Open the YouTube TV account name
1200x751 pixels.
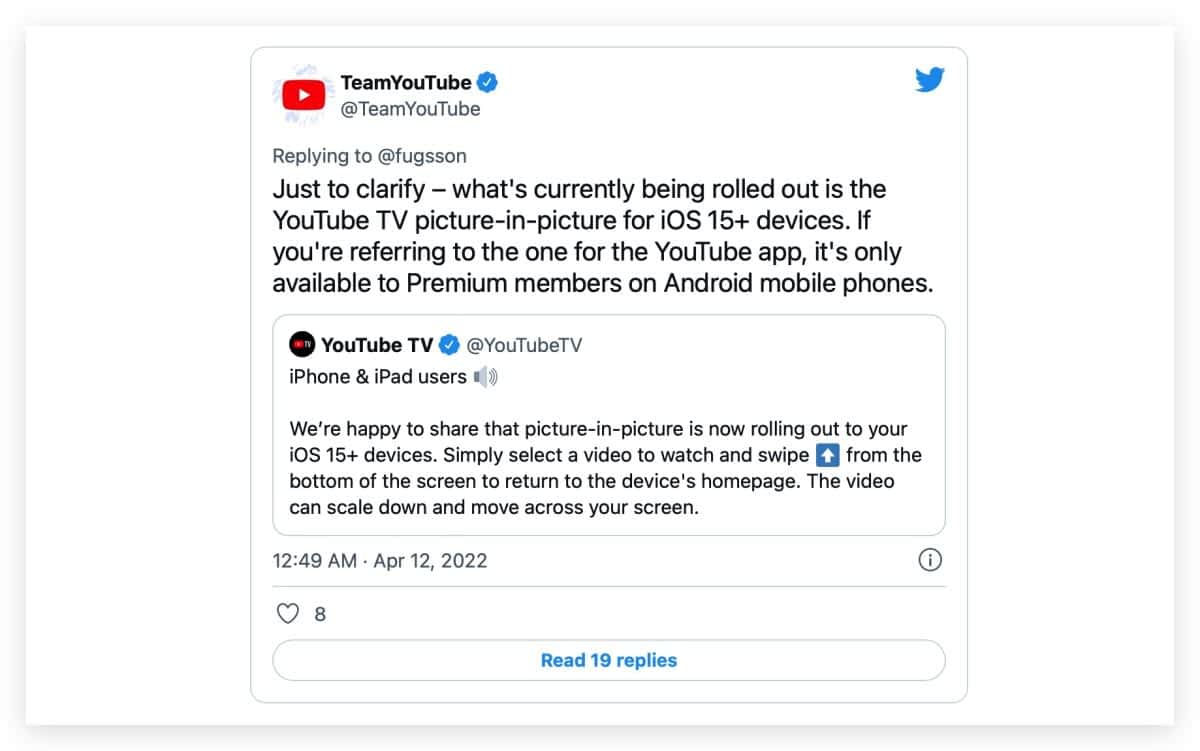(x=377, y=345)
